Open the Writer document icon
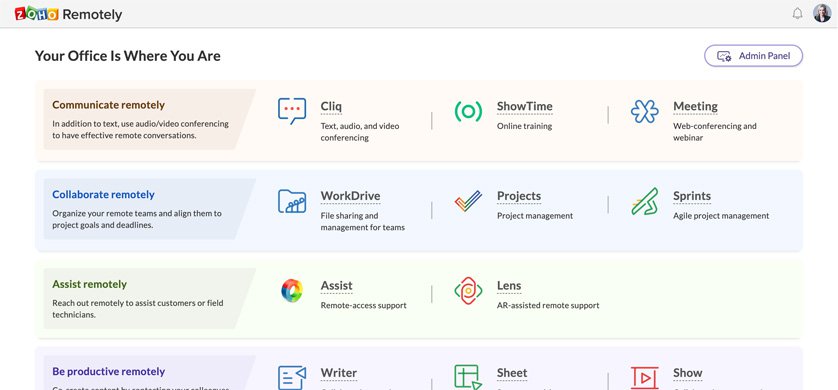 pos(292,378)
